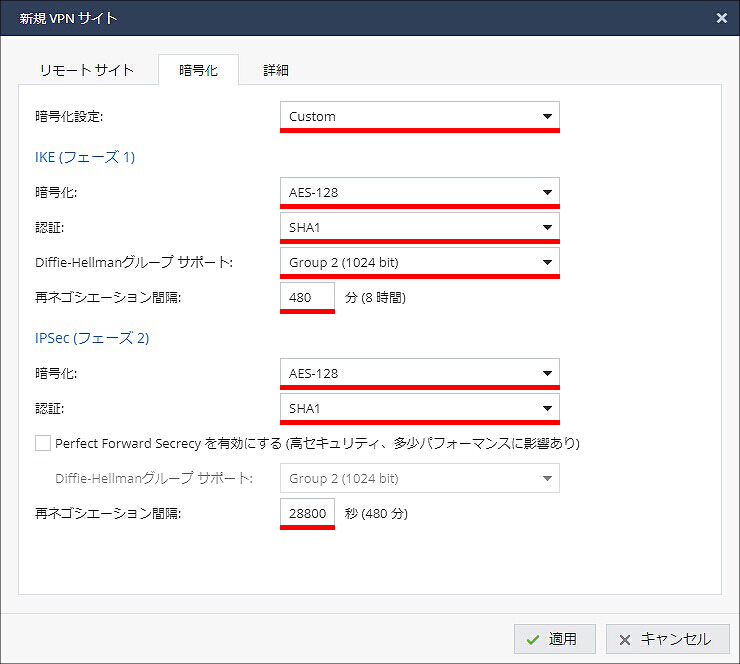Screen dimensions: 740x664
Task: Click the 新規 VPN サイト title text
Action: 68,18
